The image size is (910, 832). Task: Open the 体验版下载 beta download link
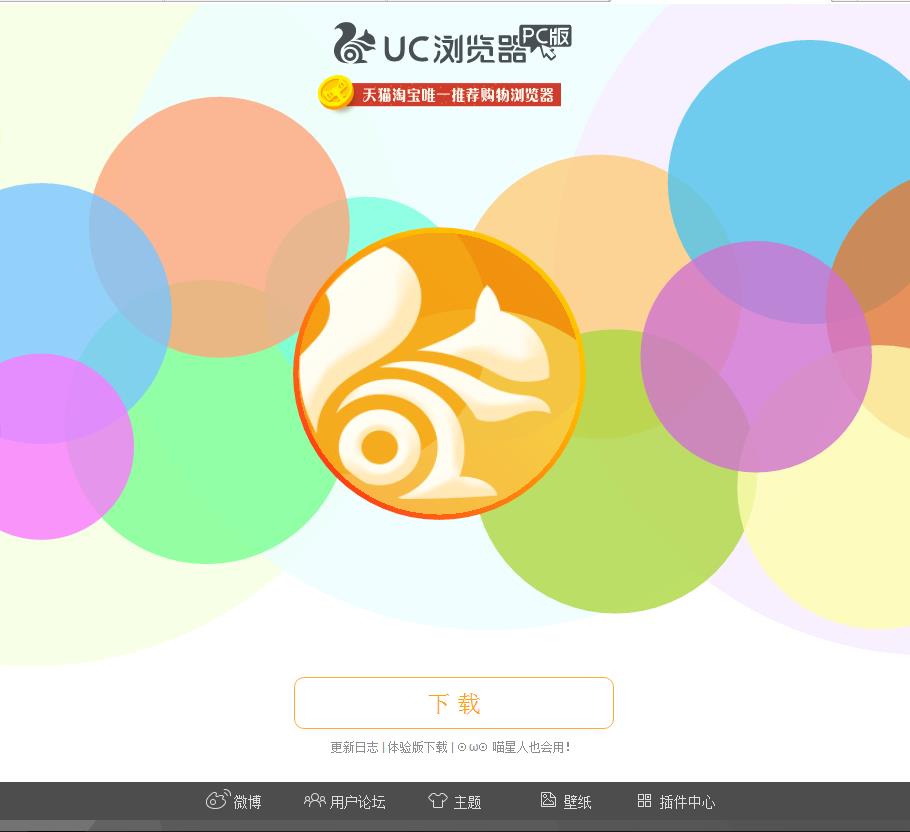(418, 747)
